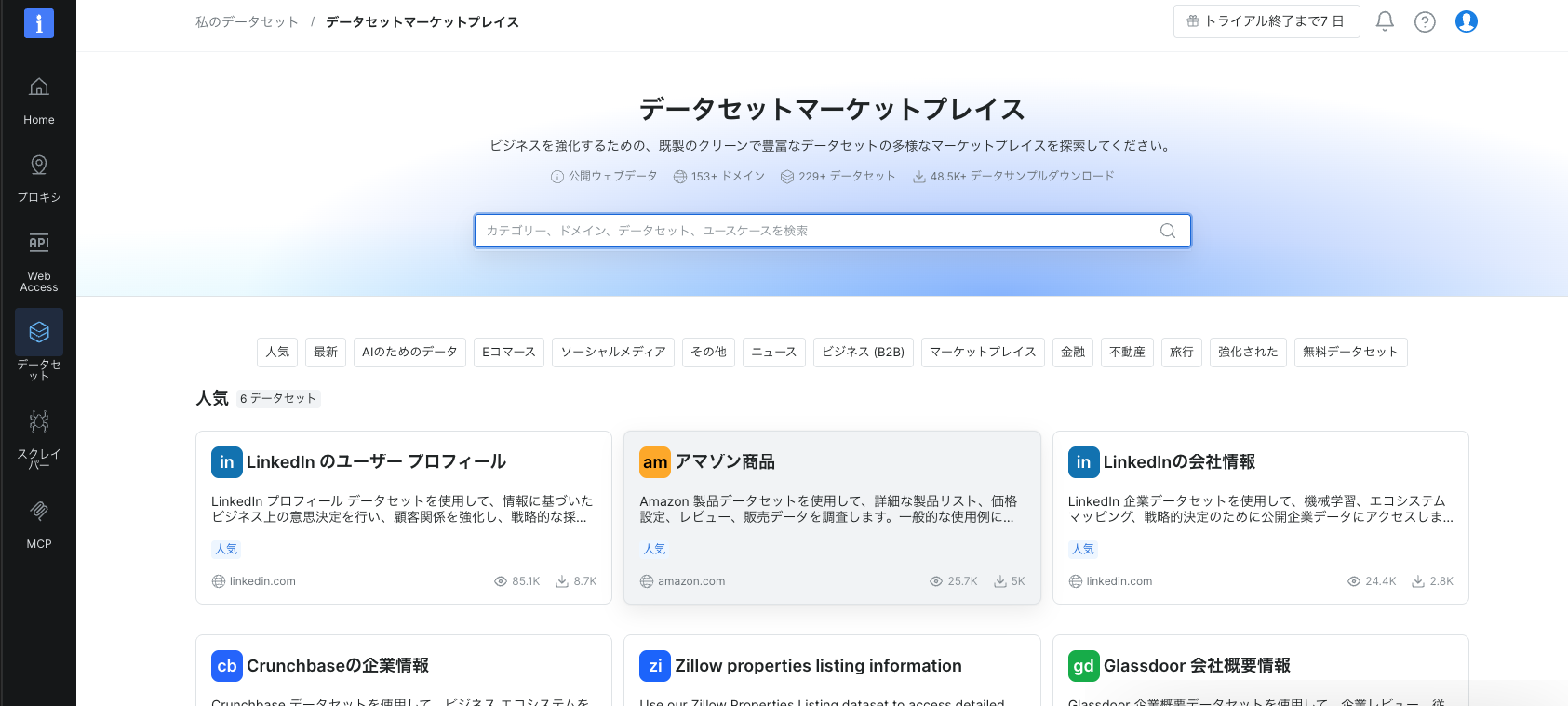Select the ニュース category filter

tap(774, 353)
